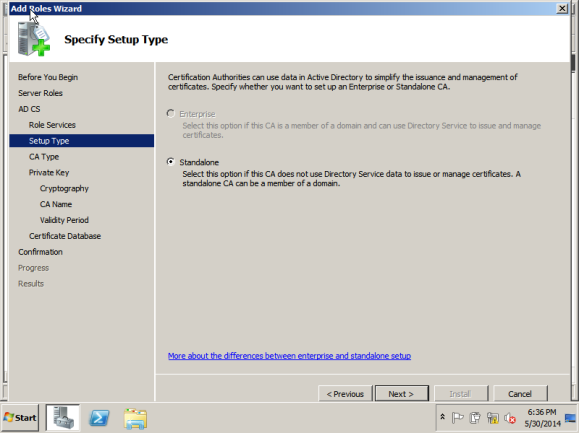
Task: Open the Start menu
Action: pos(20,417)
